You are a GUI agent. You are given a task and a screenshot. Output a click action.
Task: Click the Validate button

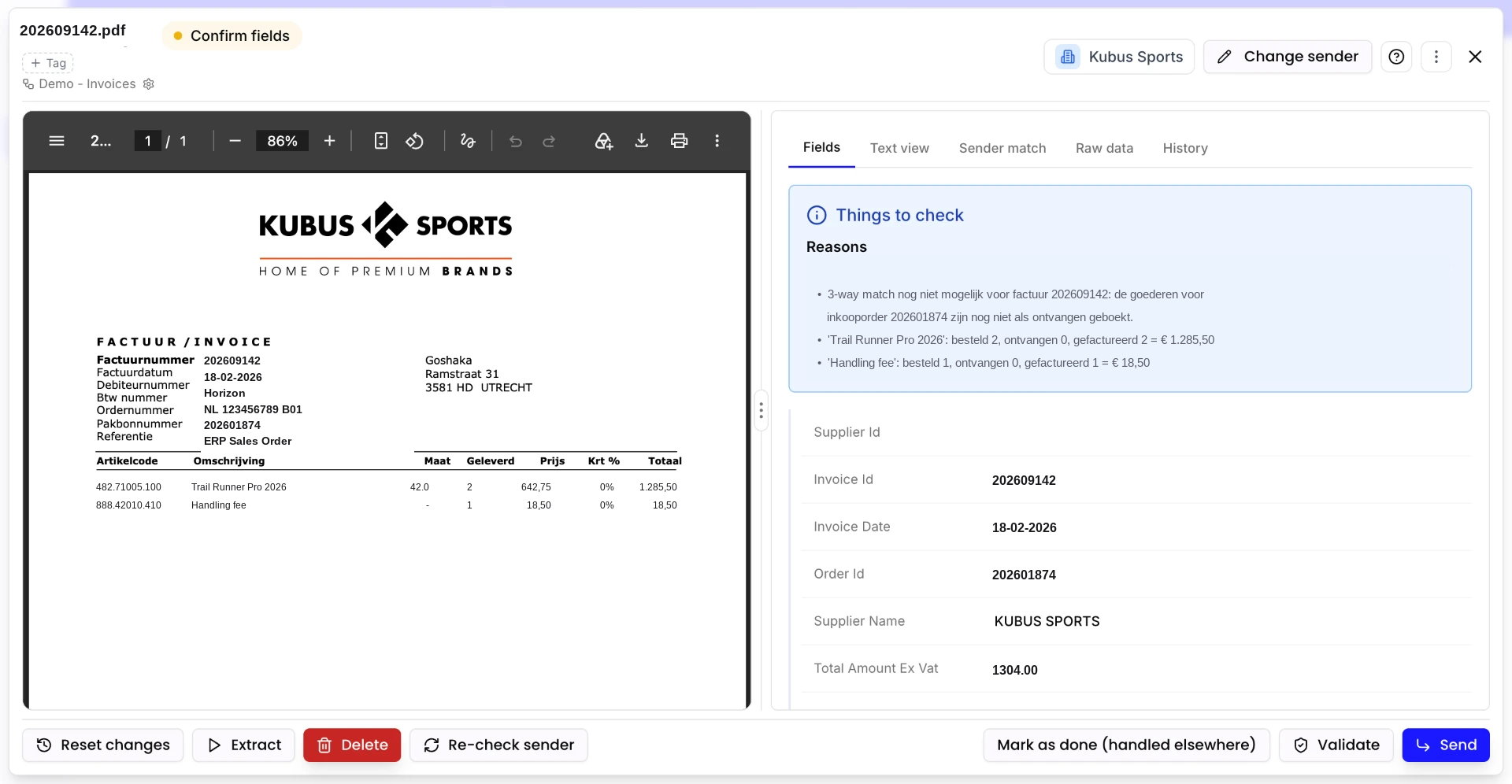1336,745
